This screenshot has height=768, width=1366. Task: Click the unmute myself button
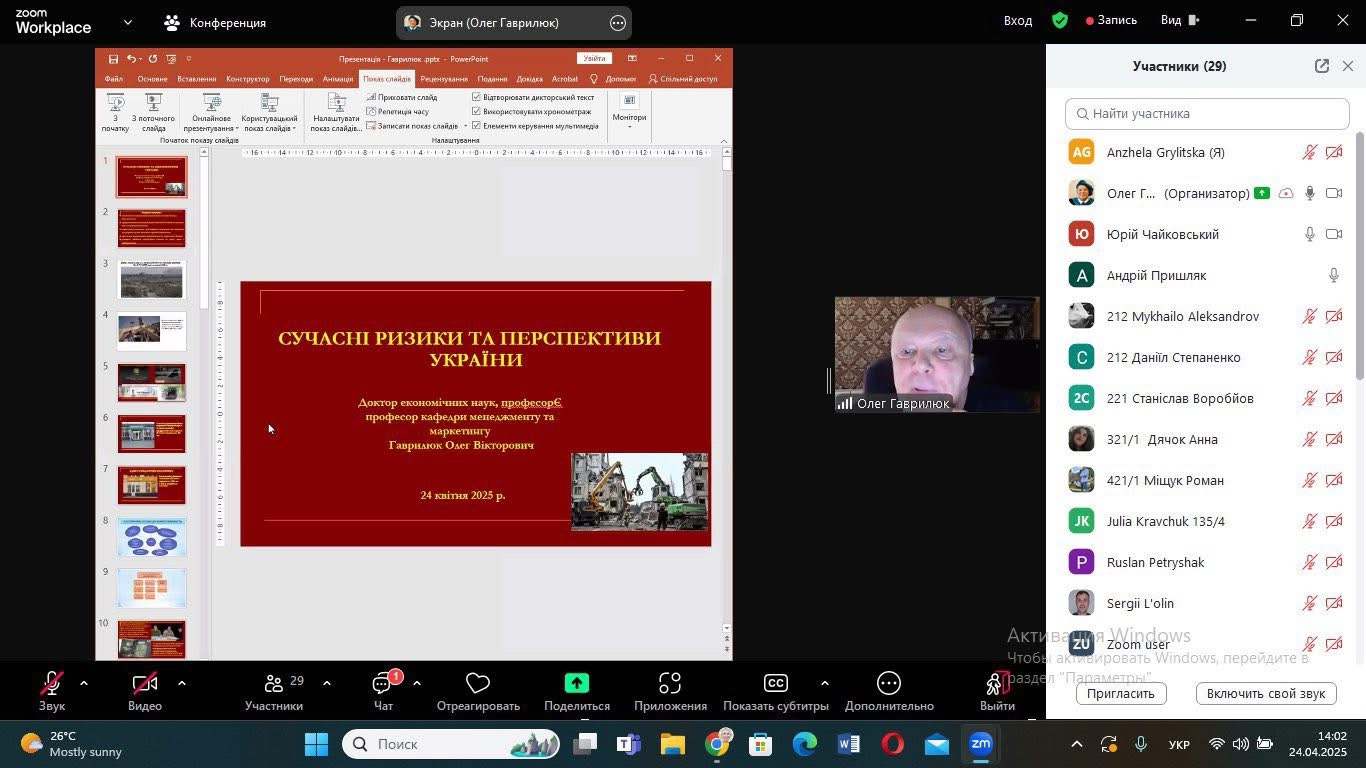pyautogui.click(x=1265, y=694)
